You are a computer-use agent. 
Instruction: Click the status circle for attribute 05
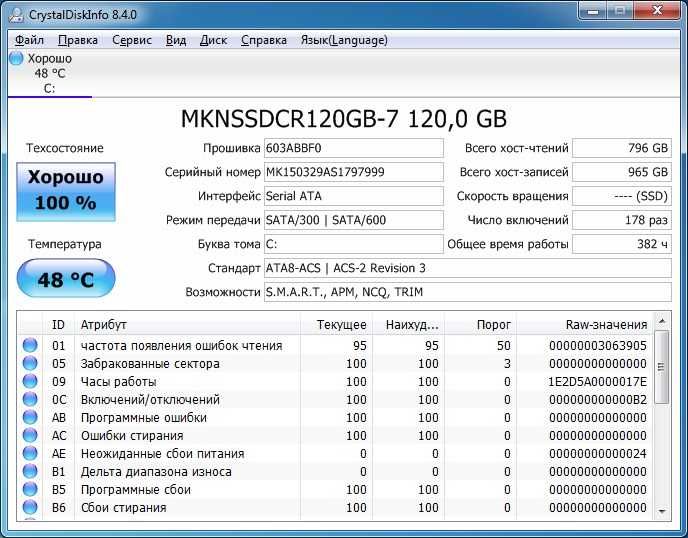(x=30, y=363)
